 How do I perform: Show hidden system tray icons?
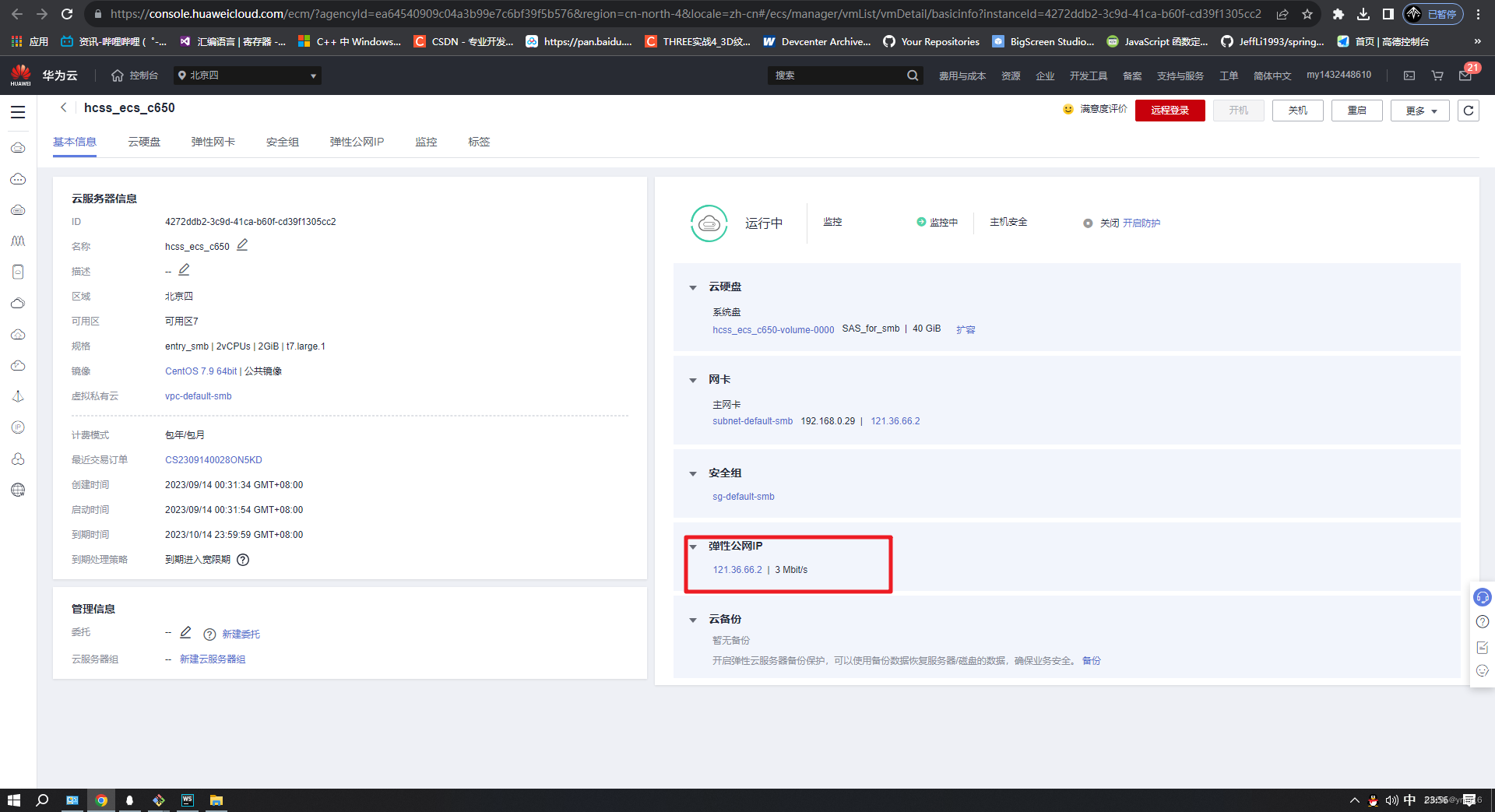click(x=1355, y=800)
